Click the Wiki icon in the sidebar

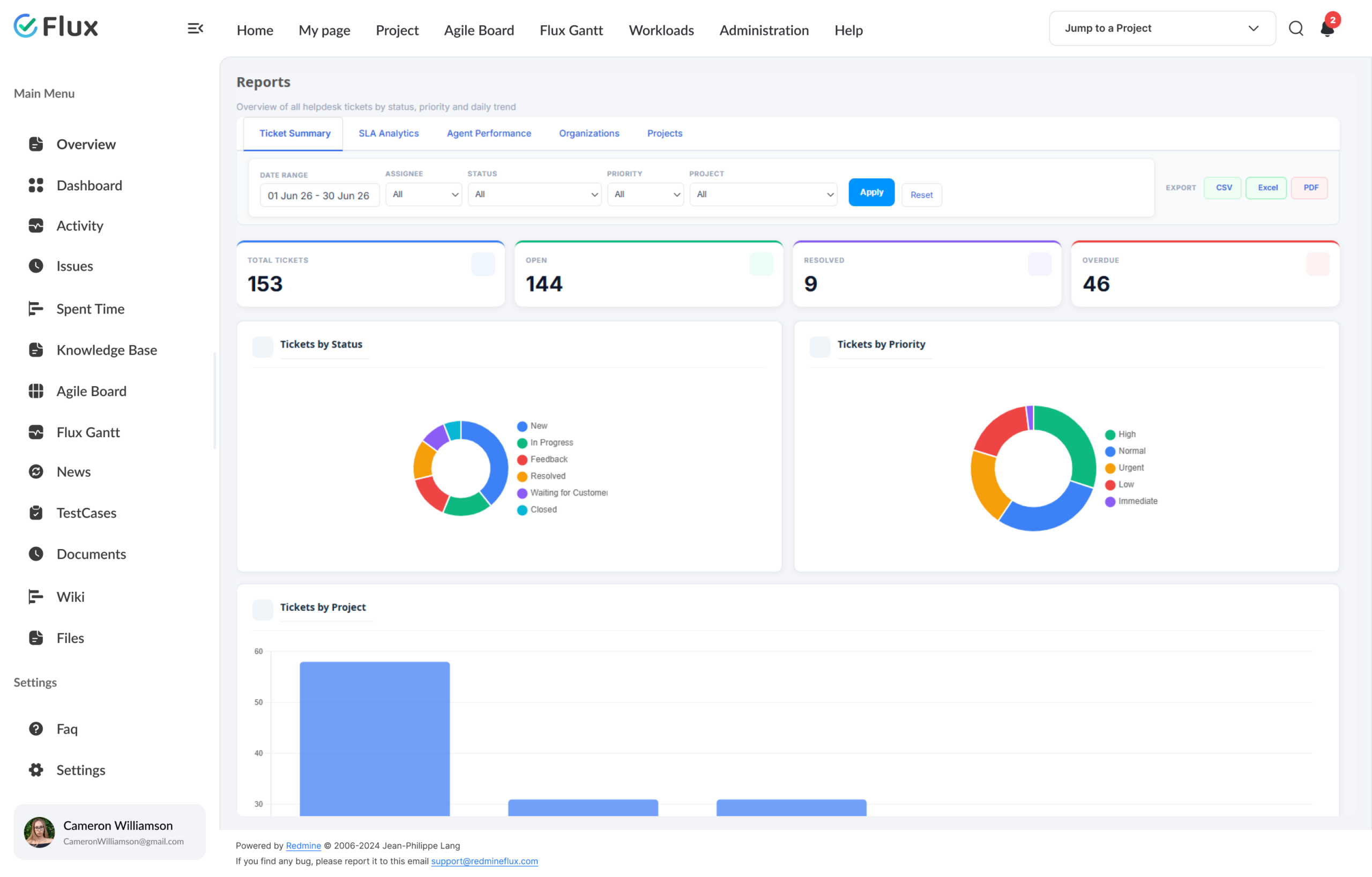(x=36, y=597)
